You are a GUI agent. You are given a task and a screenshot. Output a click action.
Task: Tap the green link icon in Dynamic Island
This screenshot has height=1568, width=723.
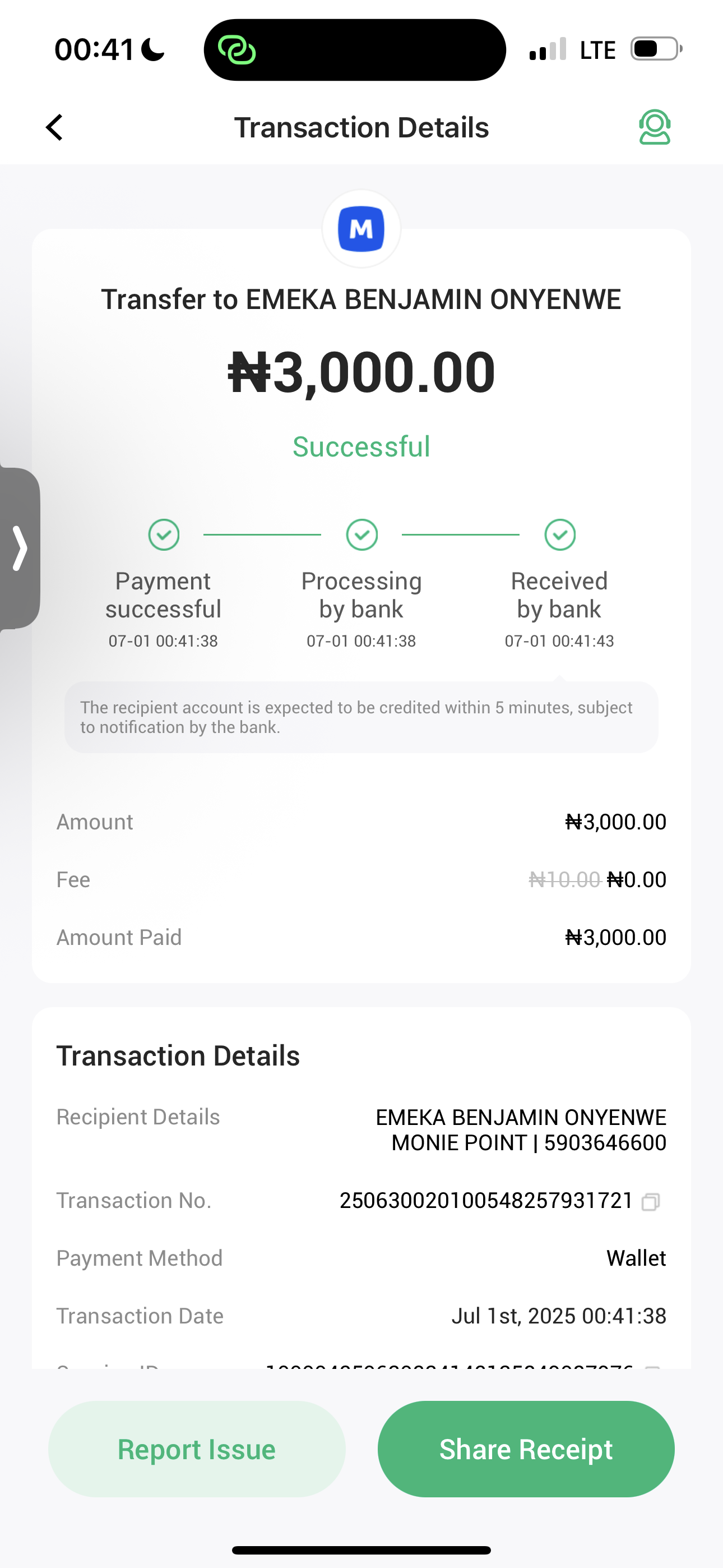tap(237, 50)
